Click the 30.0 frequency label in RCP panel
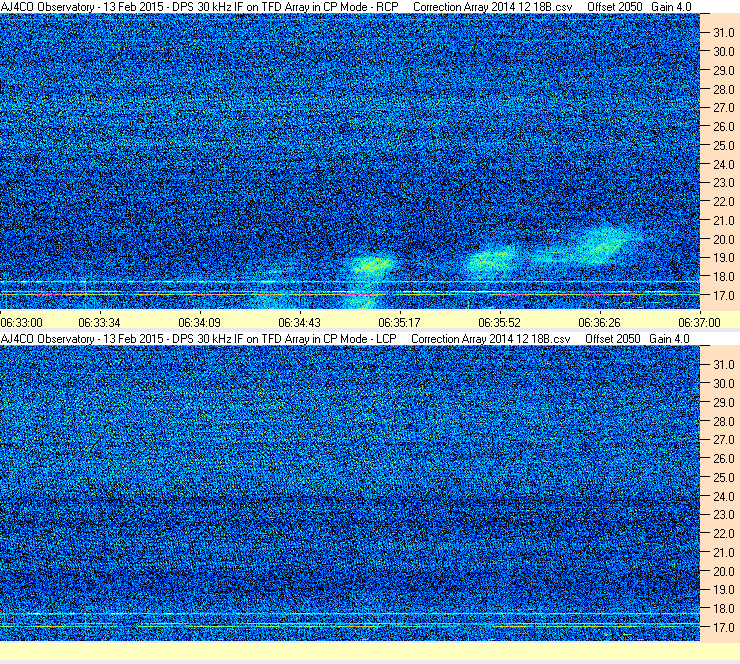 (x=723, y=52)
